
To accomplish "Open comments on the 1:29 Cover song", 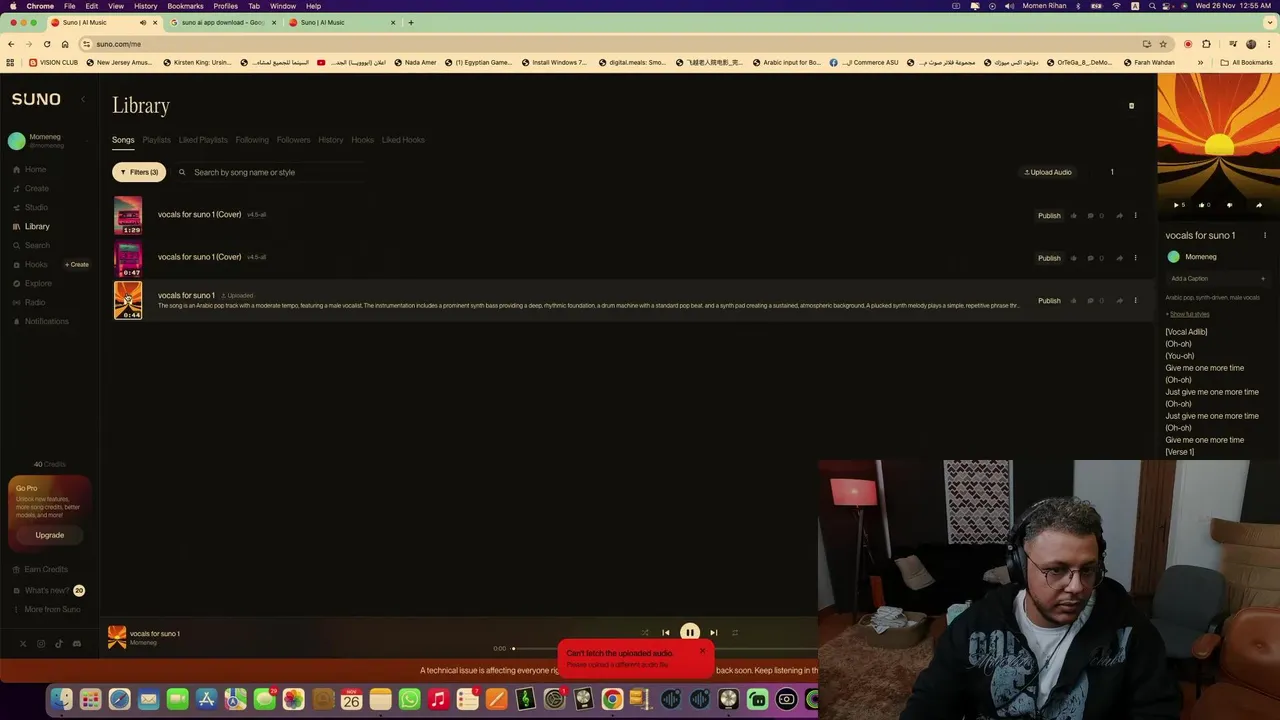I will (x=1095, y=216).
